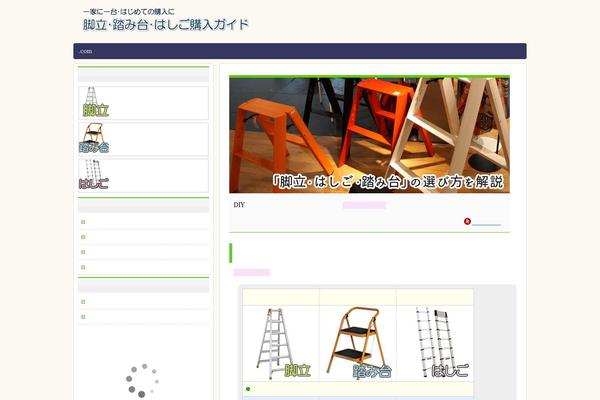Click the green dot below the table images
The height and width of the screenshot is (400, 600).
coord(248,389)
